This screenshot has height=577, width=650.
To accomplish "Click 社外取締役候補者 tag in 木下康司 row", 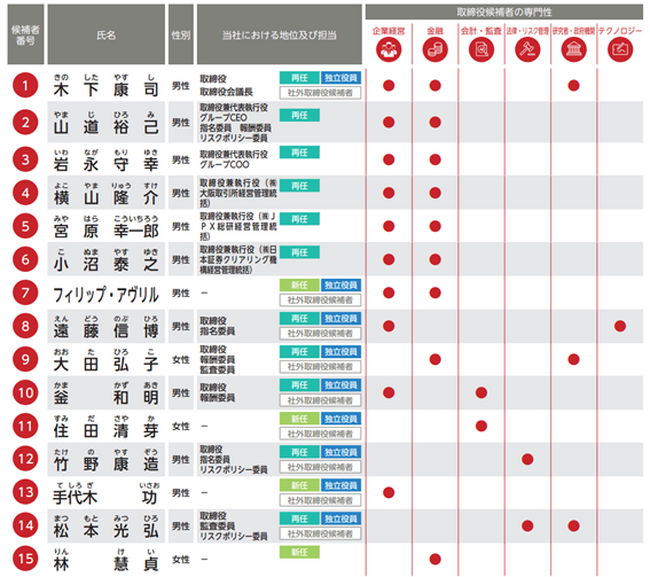I will (x=320, y=93).
